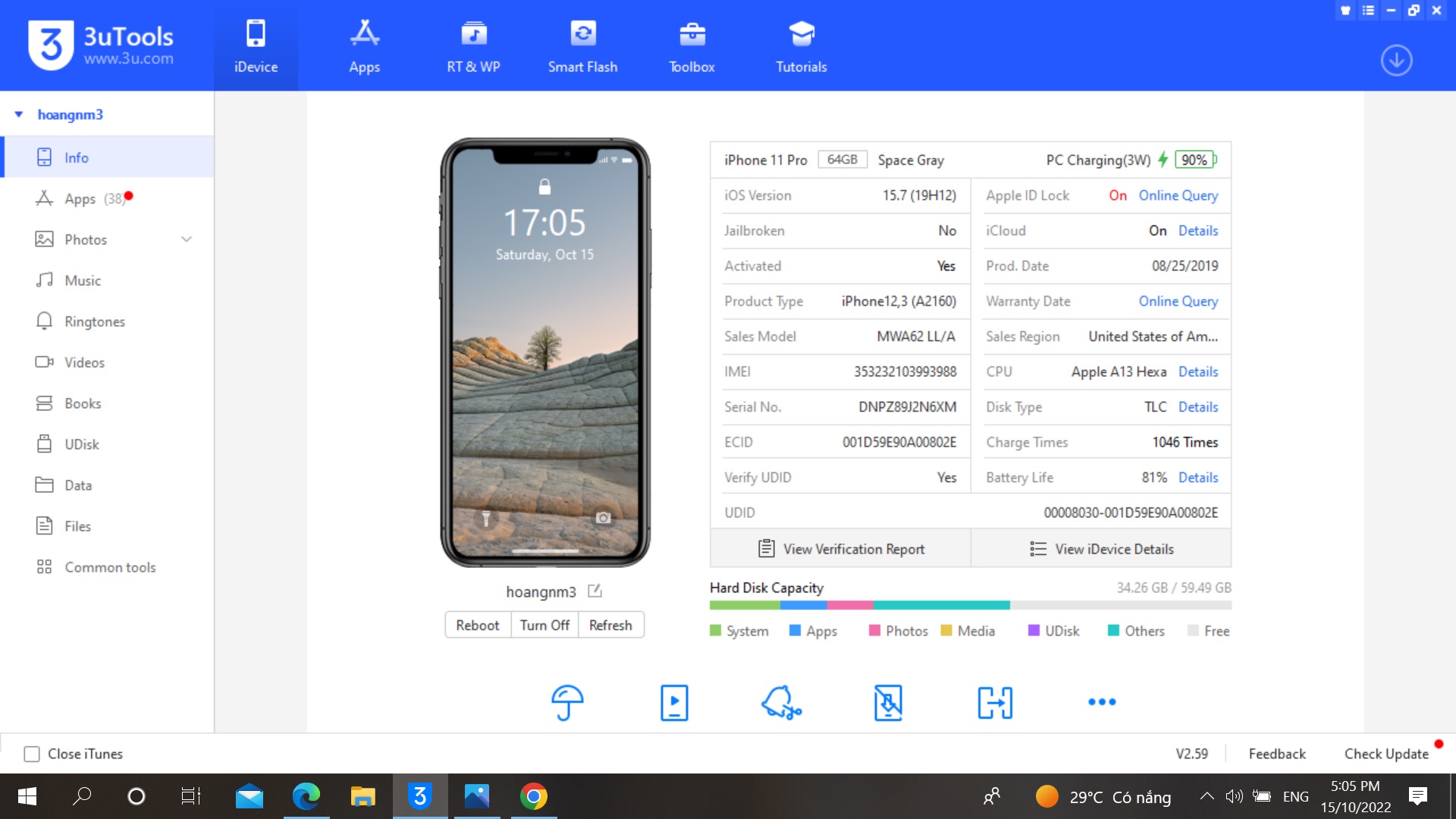
Task: Click View Verification Report button
Action: point(840,549)
